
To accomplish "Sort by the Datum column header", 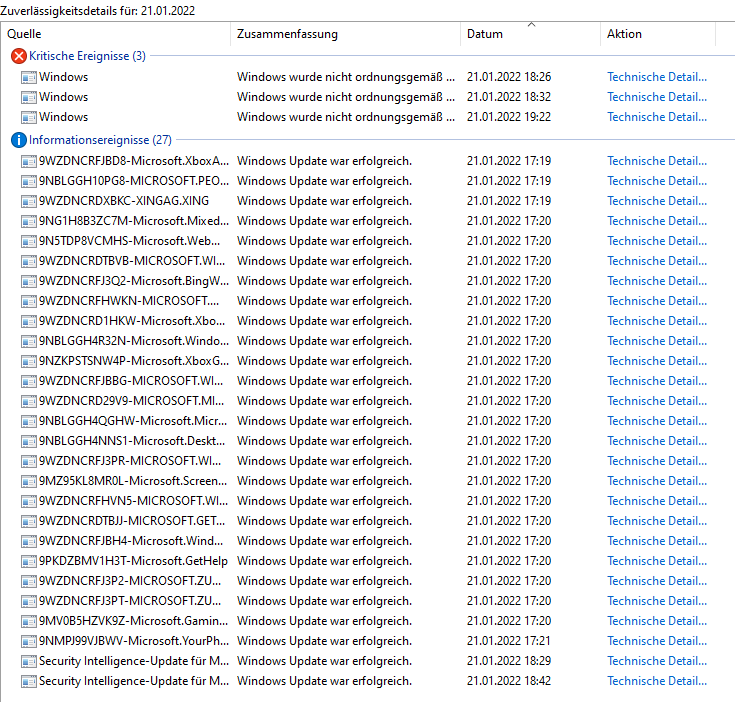I will [x=530, y=34].
